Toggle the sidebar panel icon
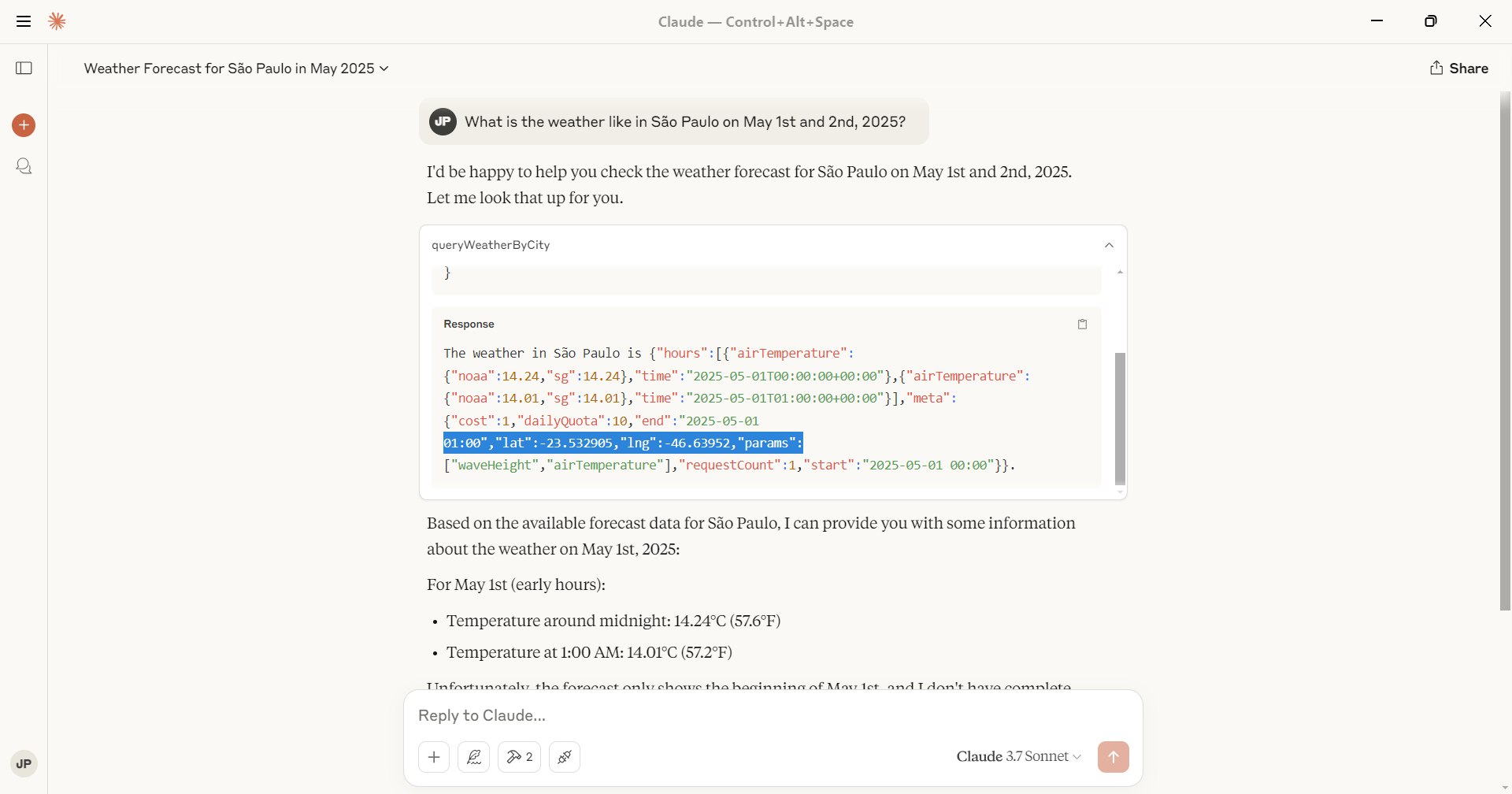The width and height of the screenshot is (1512, 794). pyautogui.click(x=24, y=69)
